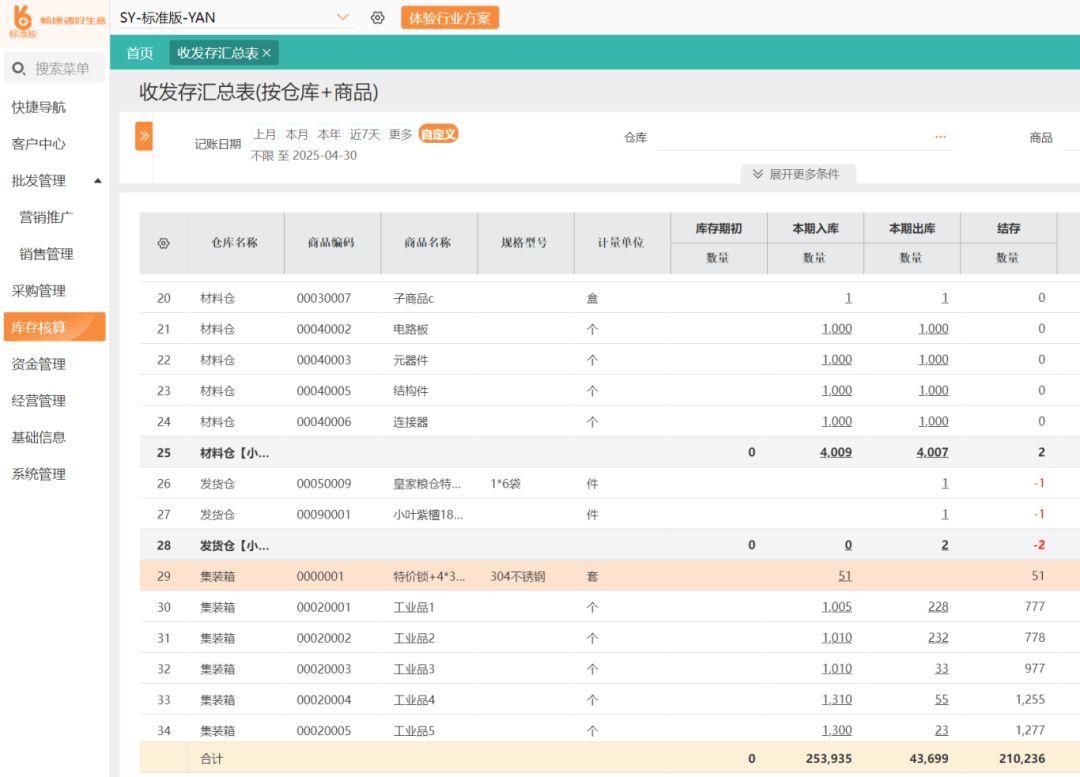Screen dimensions: 1080x777
Task: Select the 自定义 date filter option
Action: [x=439, y=133]
